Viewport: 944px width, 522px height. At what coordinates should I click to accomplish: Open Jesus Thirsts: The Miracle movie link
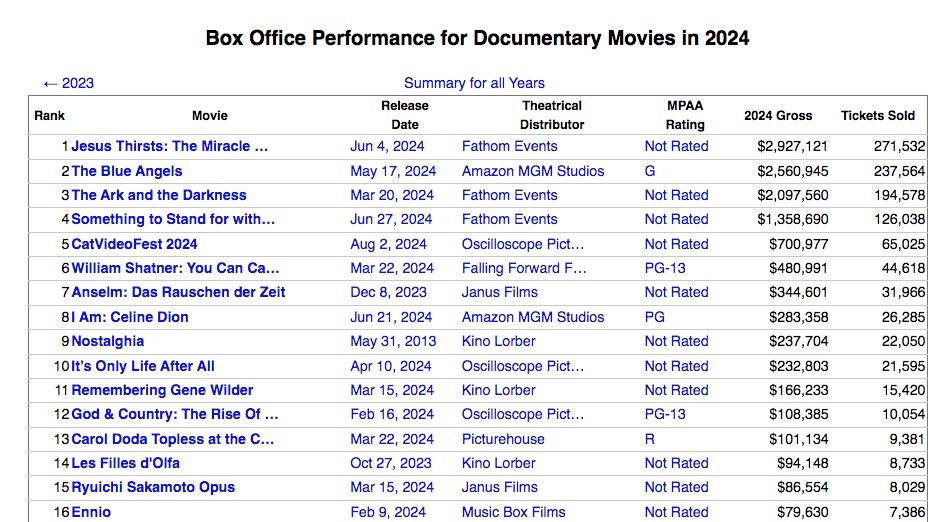[x=169, y=146]
